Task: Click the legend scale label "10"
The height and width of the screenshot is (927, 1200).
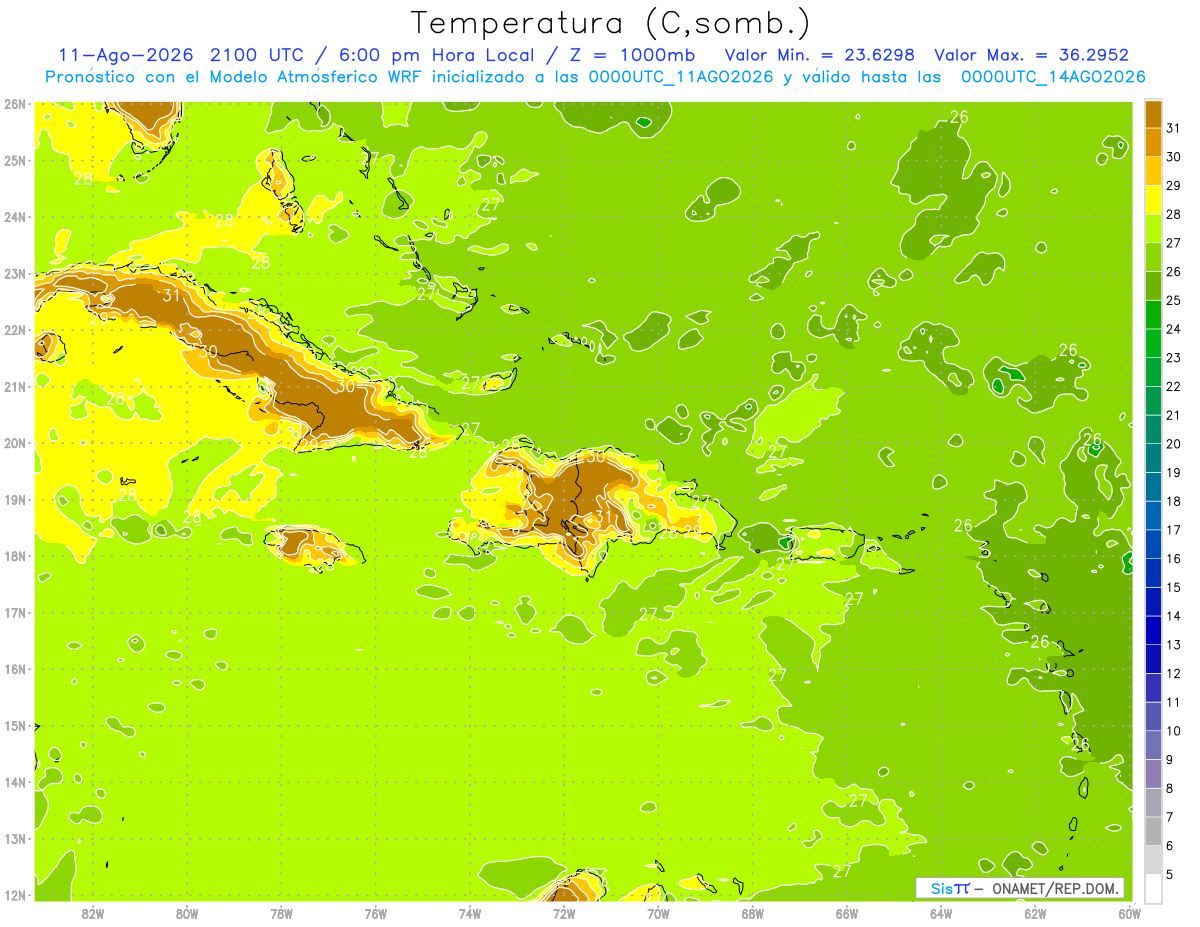Action: pos(1174,731)
